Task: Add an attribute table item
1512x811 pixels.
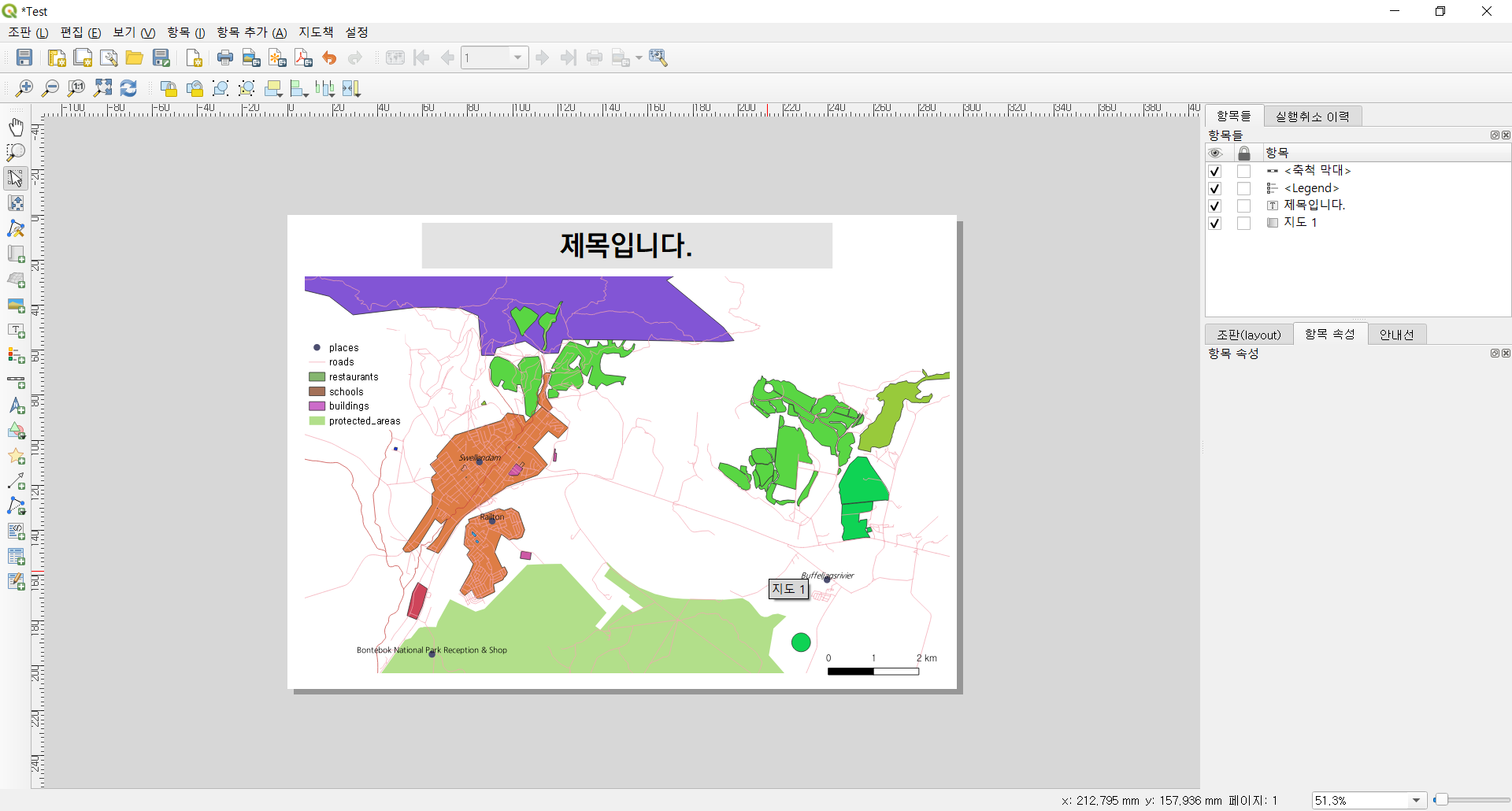Action: click(x=16, y=557)
